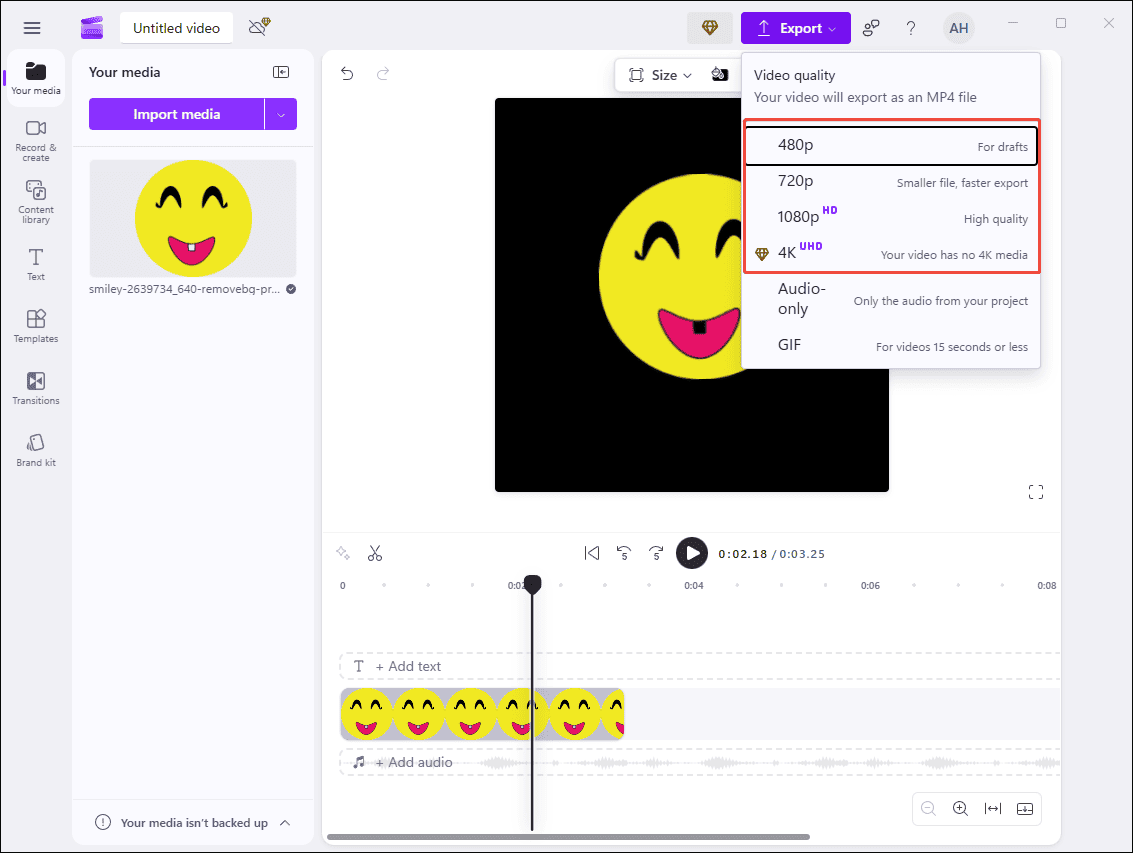Split the clip with the scissors tool

[375, 553]
